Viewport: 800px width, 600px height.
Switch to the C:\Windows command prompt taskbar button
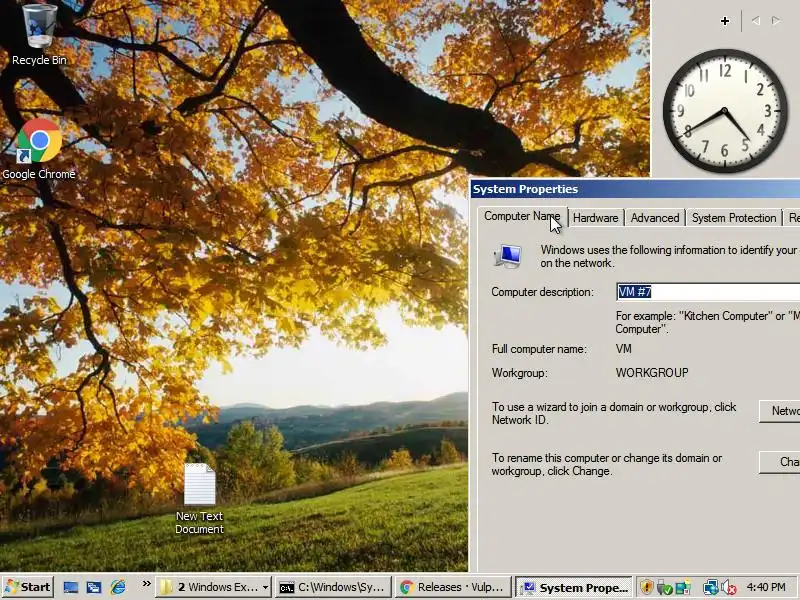point(334,587)
